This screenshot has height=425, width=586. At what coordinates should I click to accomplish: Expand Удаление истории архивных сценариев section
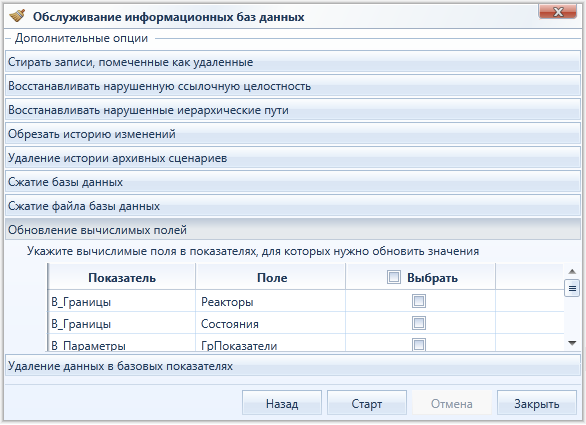[x=293, y=158]
